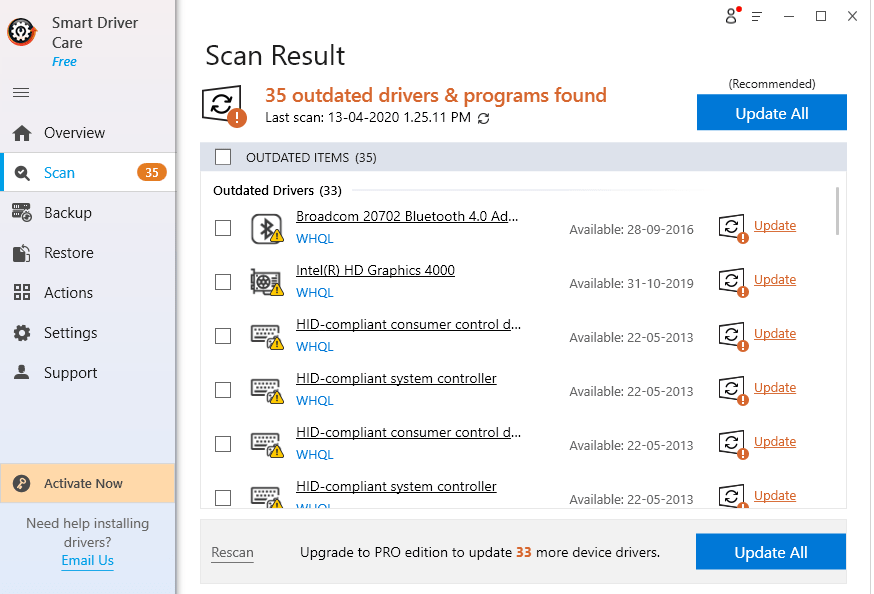This screenshot has width=874, height=594.
Task: Click the update status icon for Intel HD
Action: click(x=734, y=283)
